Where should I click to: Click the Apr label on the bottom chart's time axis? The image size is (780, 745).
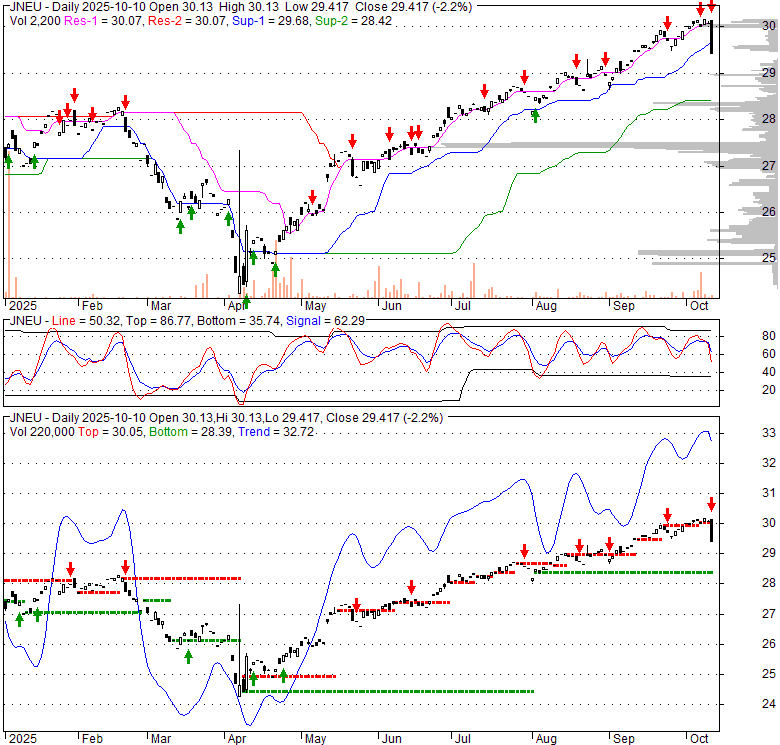237,738
